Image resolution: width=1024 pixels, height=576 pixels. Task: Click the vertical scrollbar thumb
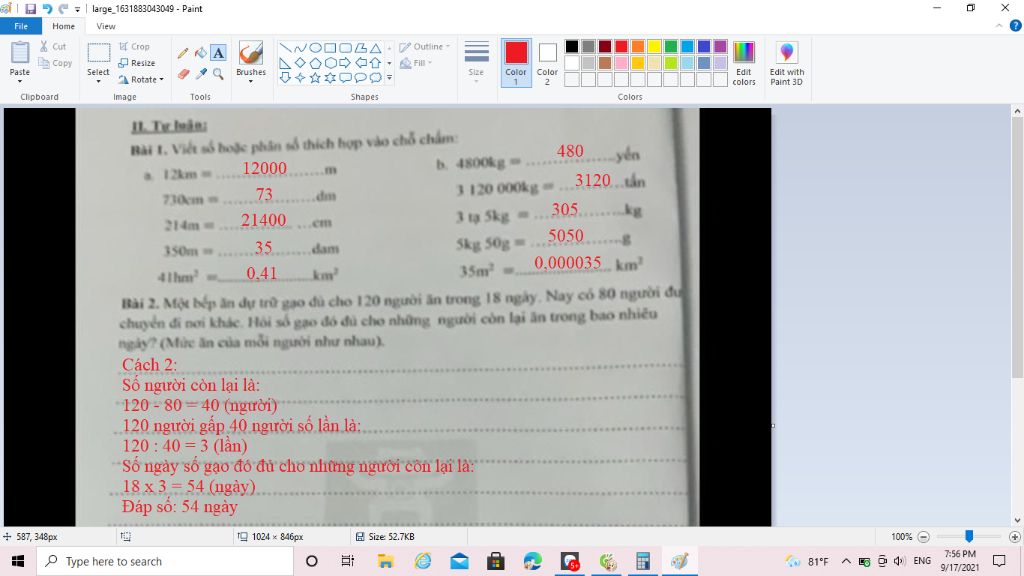coord(1017,248)
